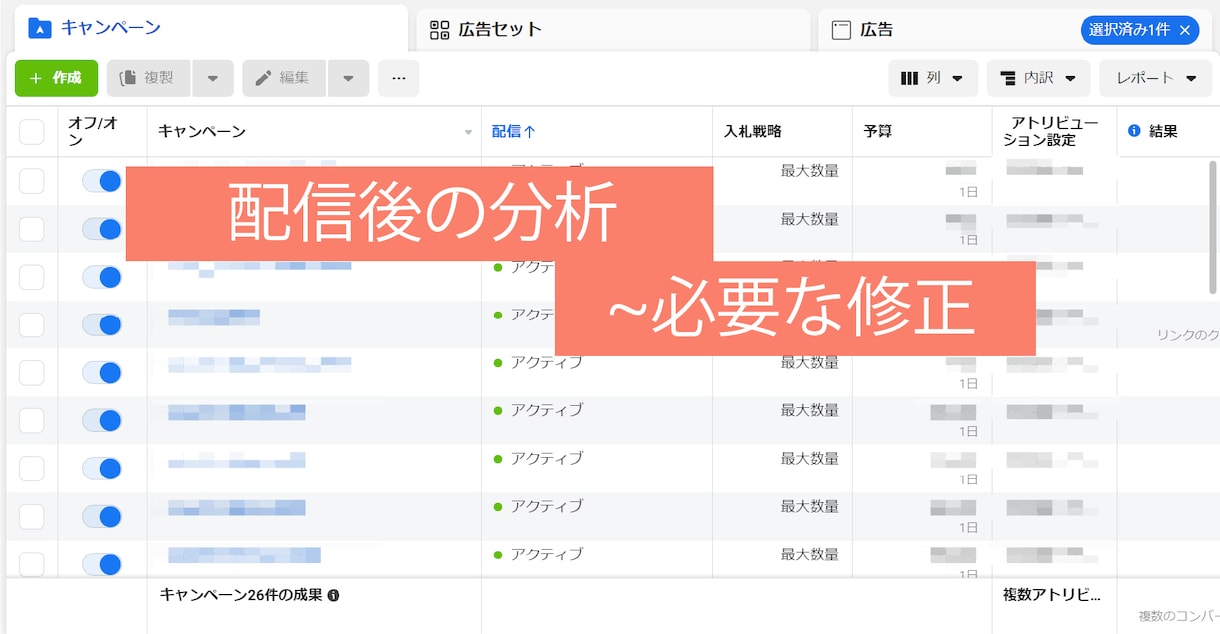The image size is (1220, 634).
Task: Click the table's vertical scrollbar
Action: (x=1213, y=227)
